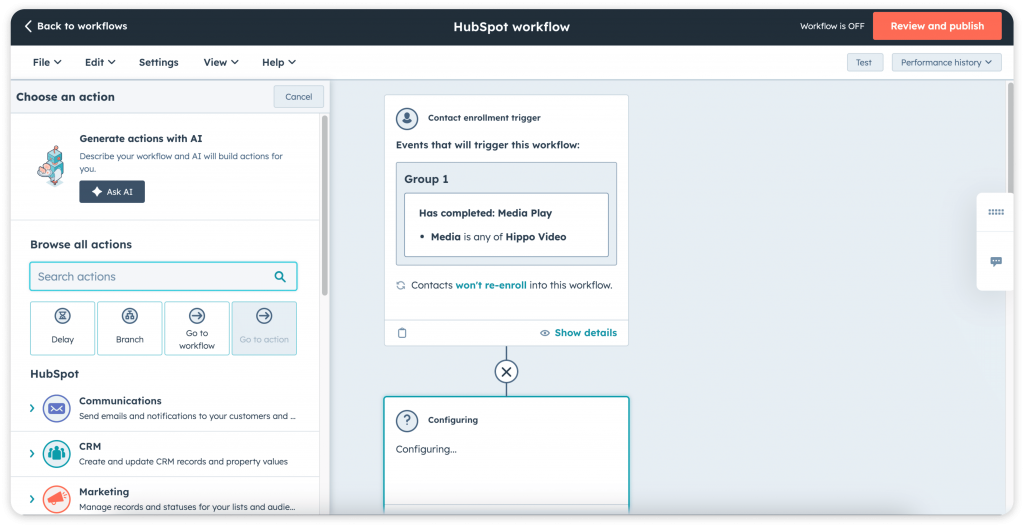
Task: Click the re-enrollment refresh icon
Action: tap(401, 285)
